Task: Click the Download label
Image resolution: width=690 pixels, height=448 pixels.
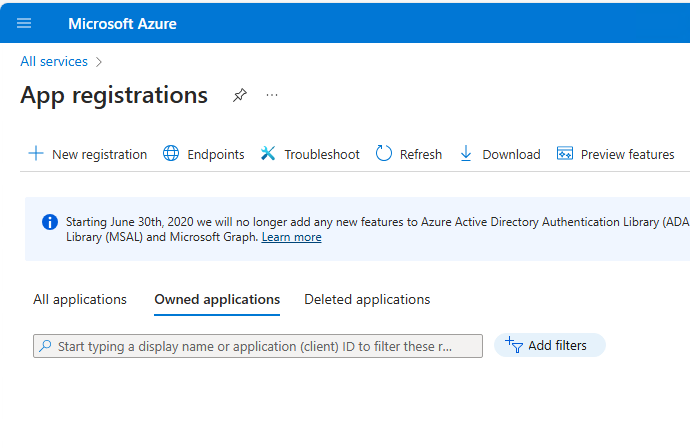Action: click(x=511, y=154)
